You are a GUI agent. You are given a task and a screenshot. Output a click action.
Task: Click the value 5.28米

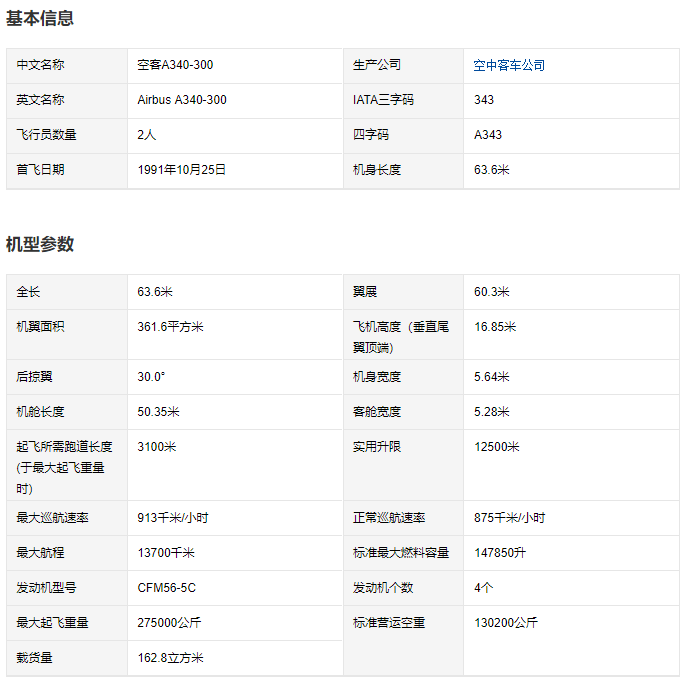click(x=492, y=412)
